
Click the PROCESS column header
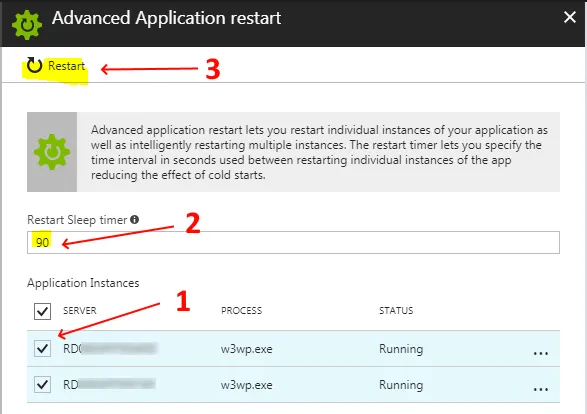tap(241, 311)
